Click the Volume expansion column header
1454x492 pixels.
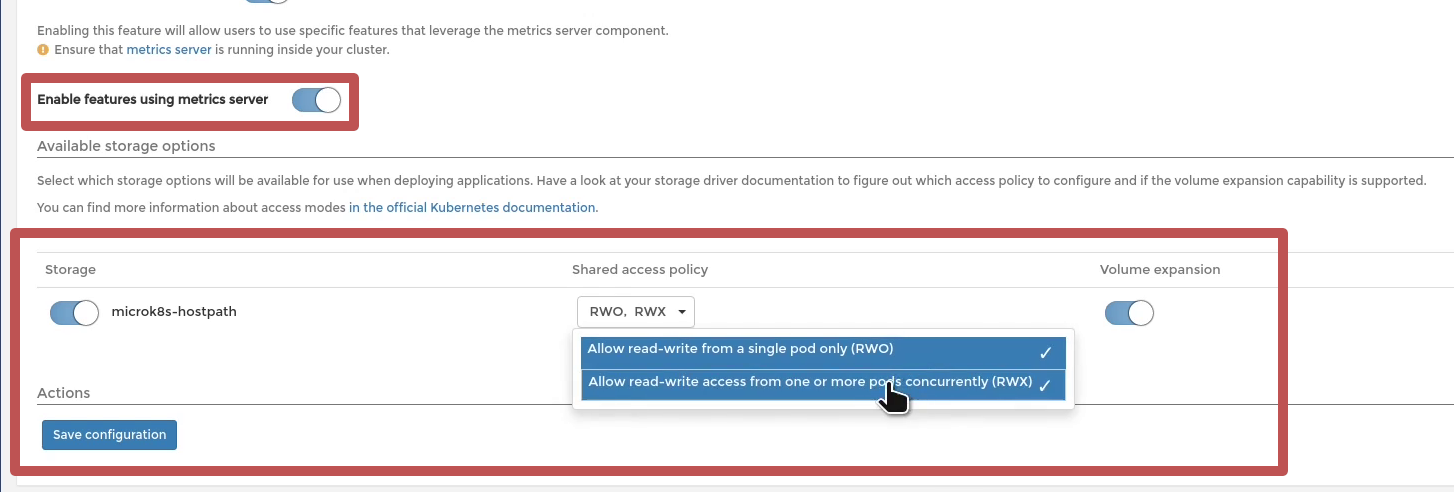pos(1160,270)
